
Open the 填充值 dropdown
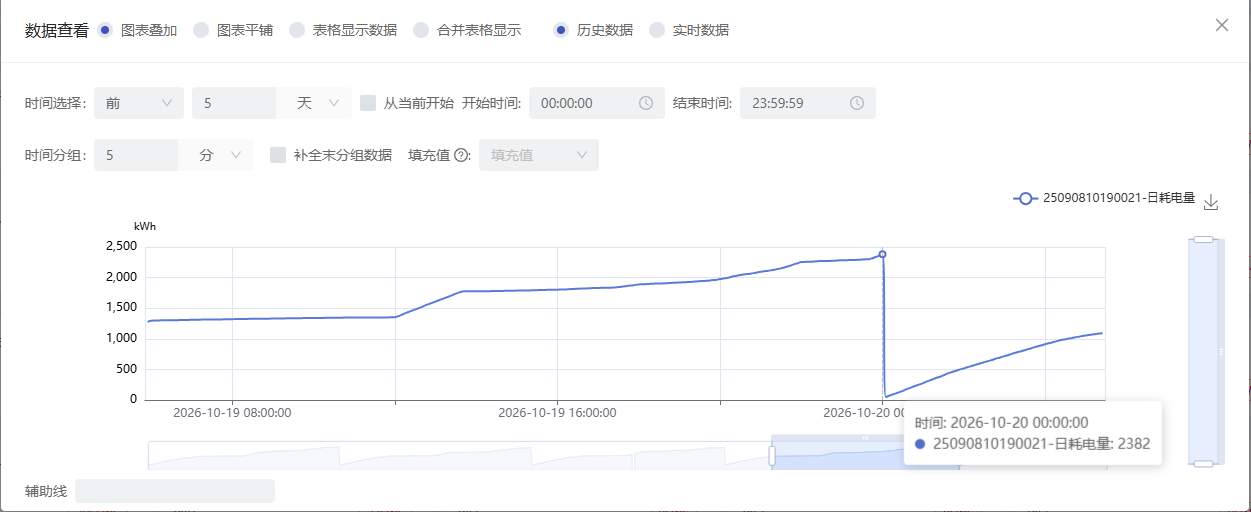pos(539,155)
